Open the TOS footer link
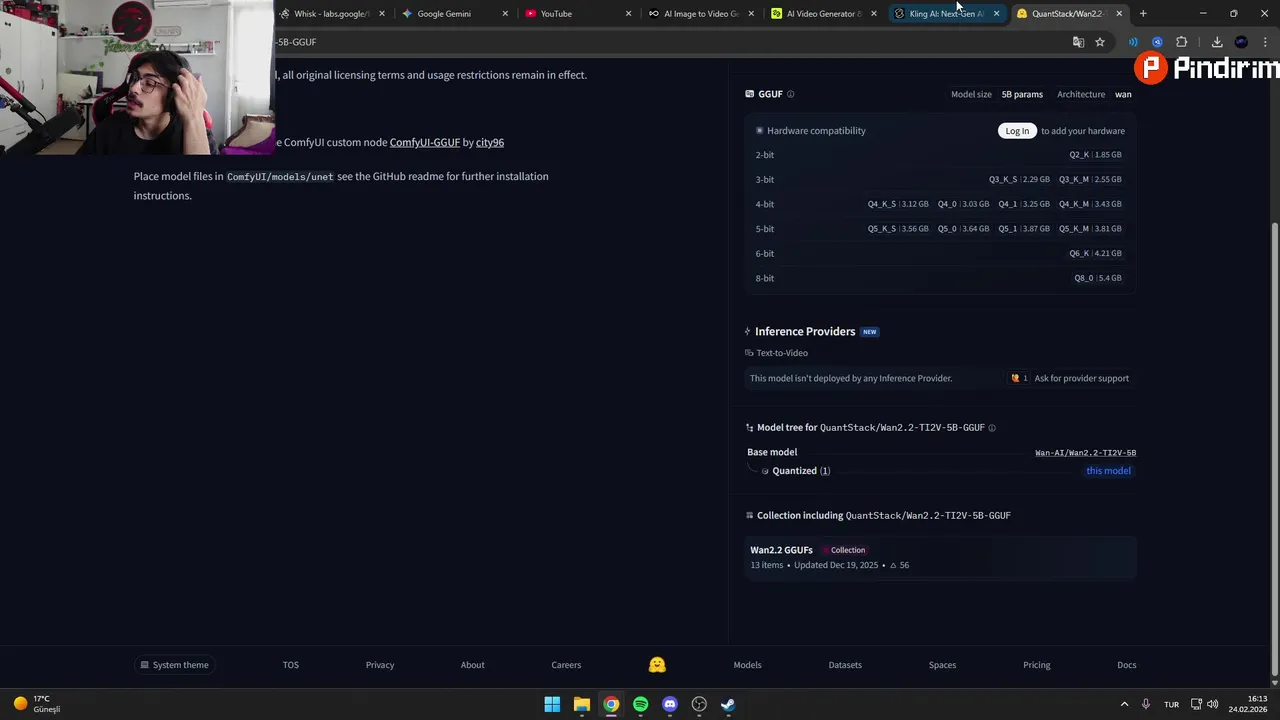 [291, 665]
